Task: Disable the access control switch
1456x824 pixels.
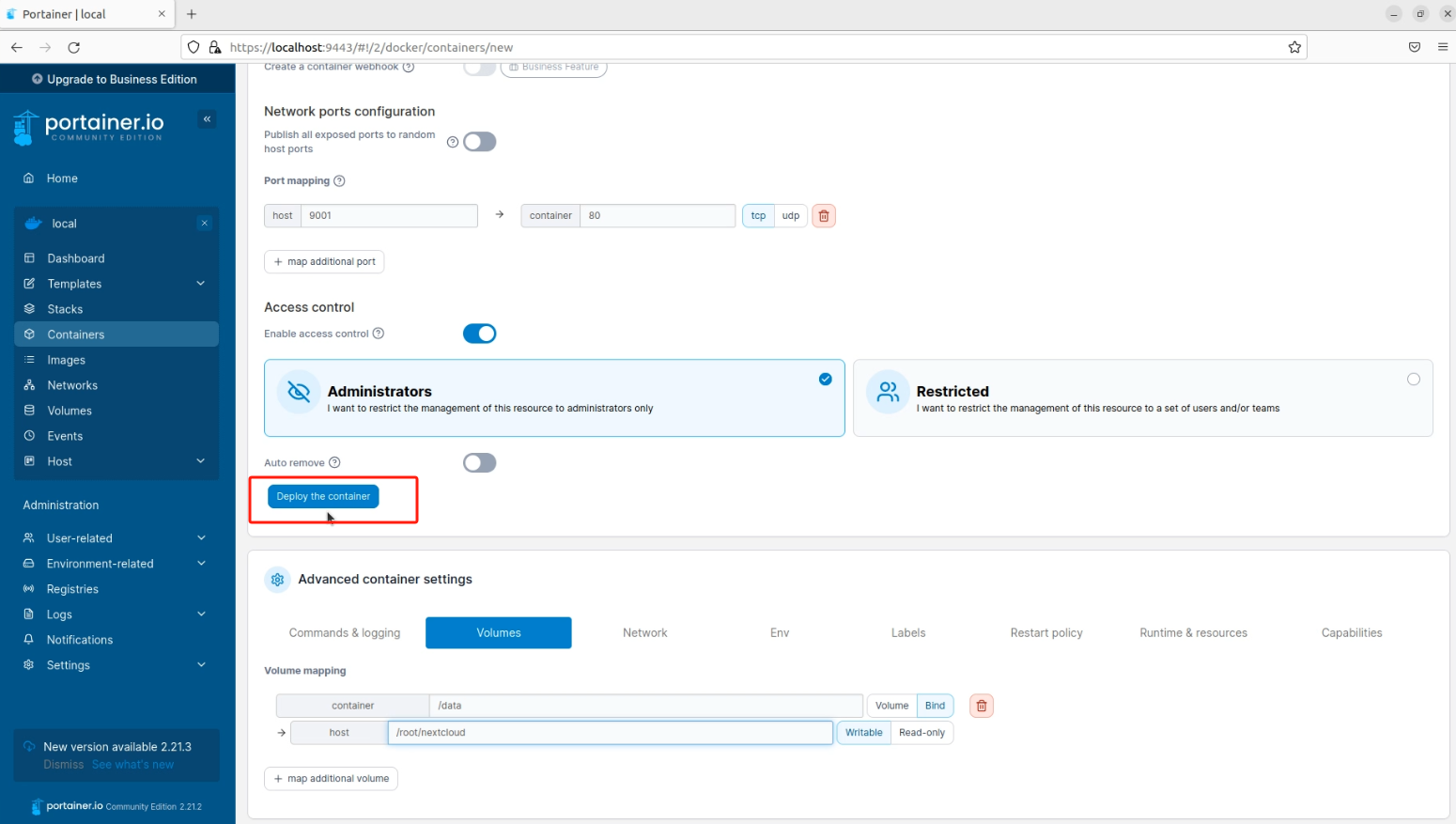Action: coord(479,334)
